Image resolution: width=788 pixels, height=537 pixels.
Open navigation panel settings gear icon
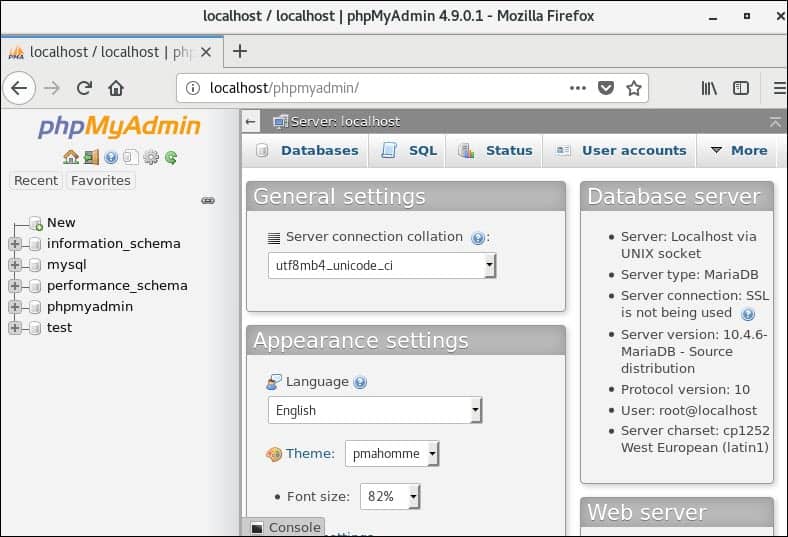[151, 158]
